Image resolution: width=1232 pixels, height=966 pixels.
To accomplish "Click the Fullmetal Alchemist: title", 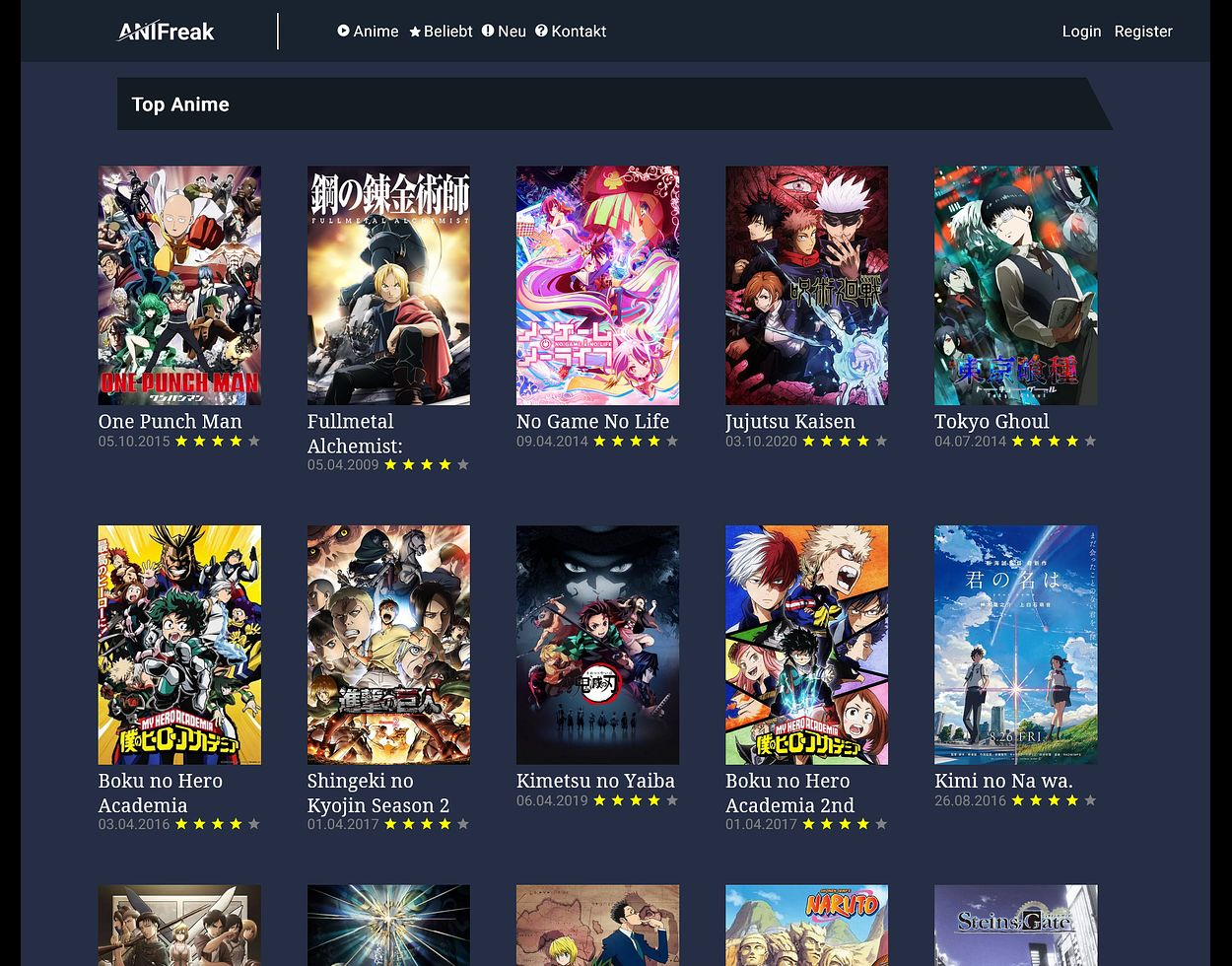I will (x=355, y=433).
